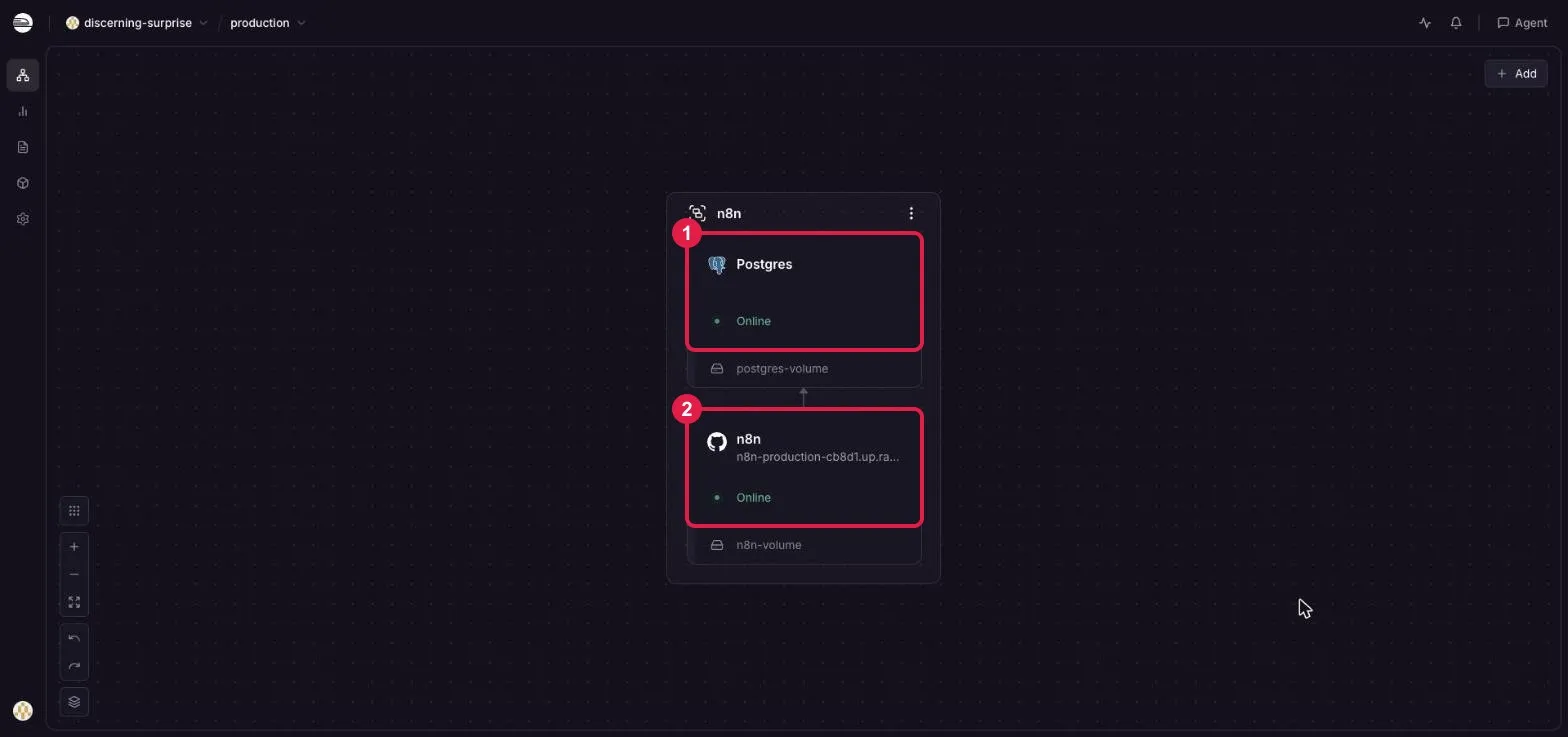Open the Architecture view in sidebar

[x=23, y=76]
